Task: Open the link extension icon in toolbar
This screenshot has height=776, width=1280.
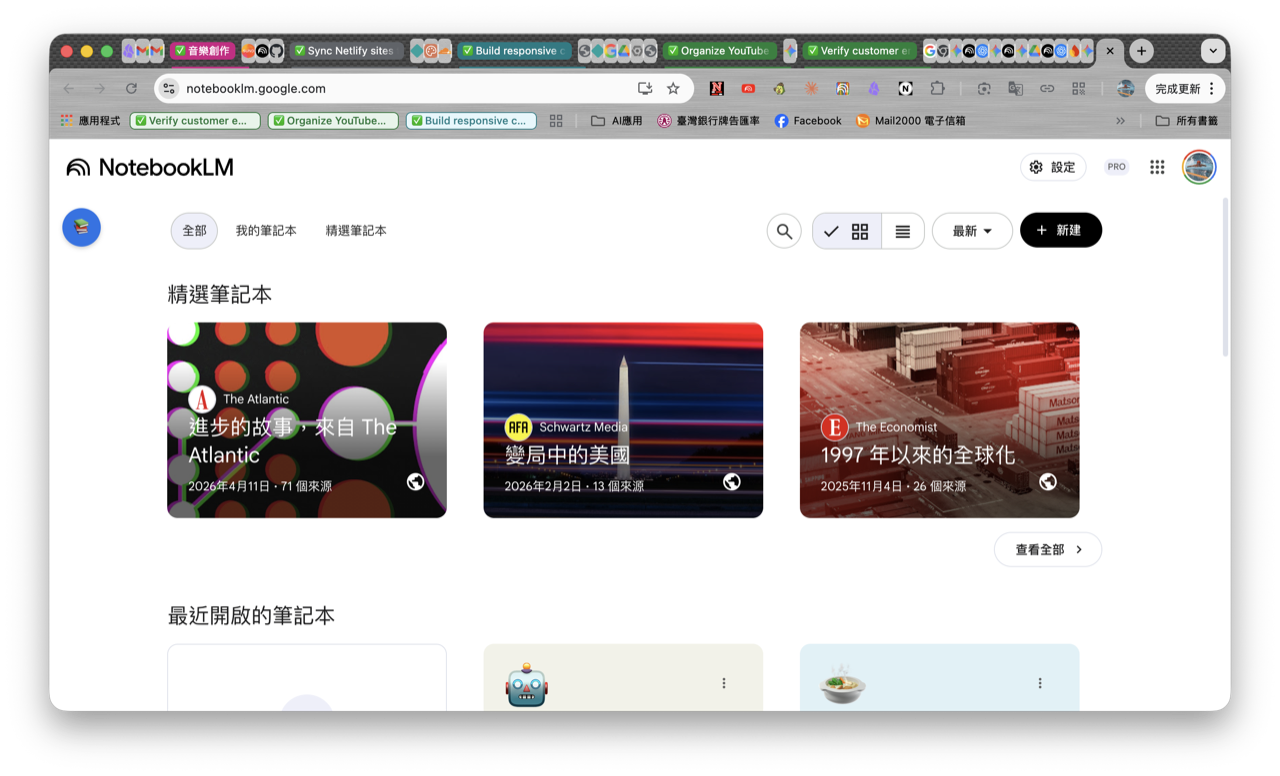Action: tap(1047, 88)
